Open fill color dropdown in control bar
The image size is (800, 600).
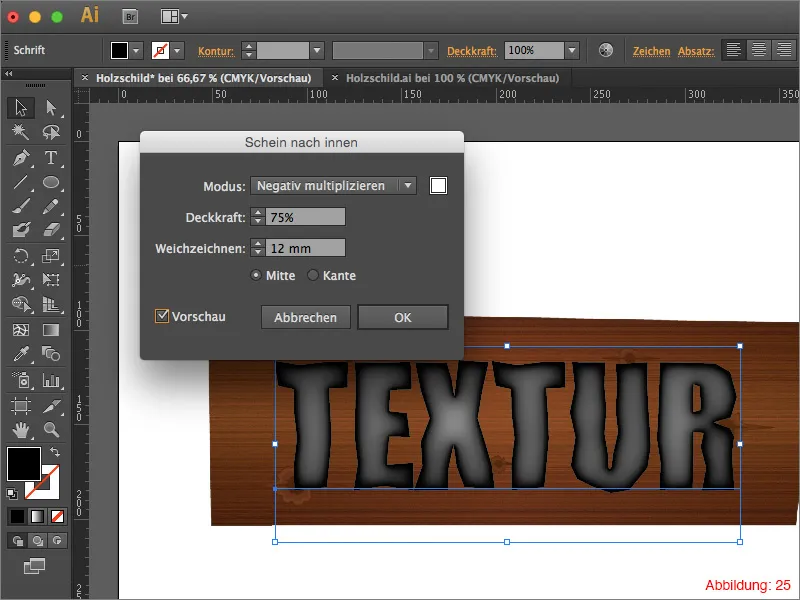(x=136, y=51)
